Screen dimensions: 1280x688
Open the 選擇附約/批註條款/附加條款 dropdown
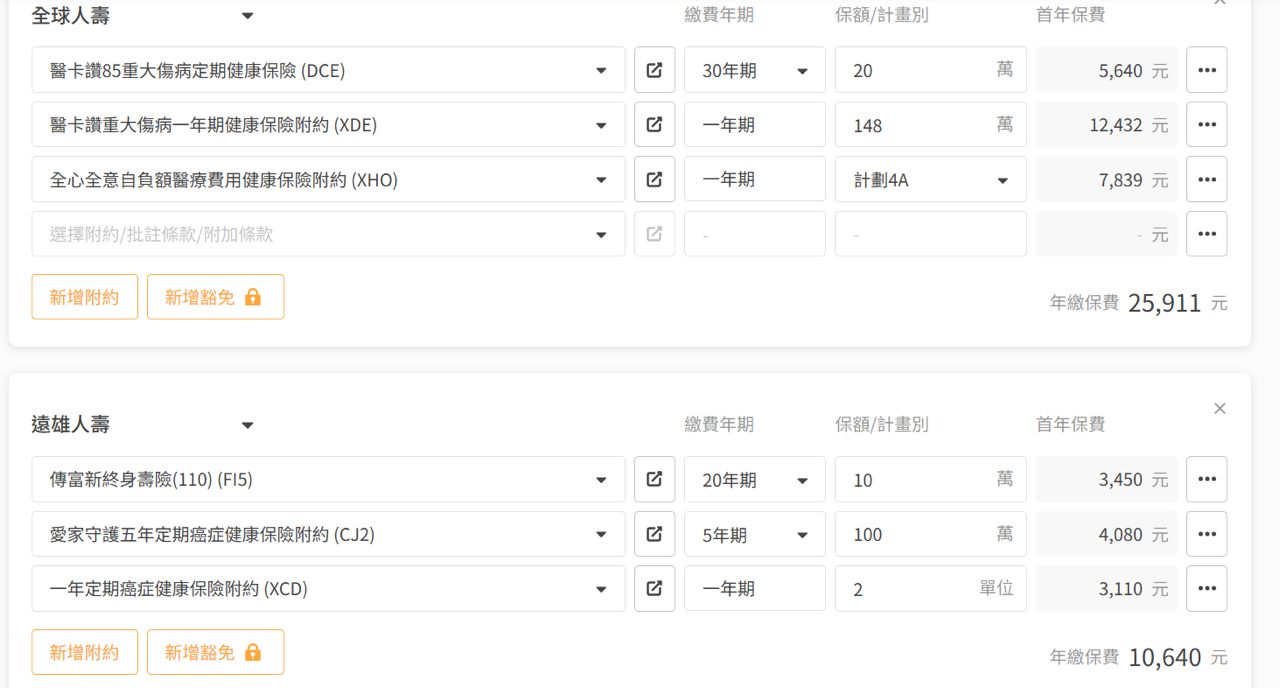[x=328, y=234]
